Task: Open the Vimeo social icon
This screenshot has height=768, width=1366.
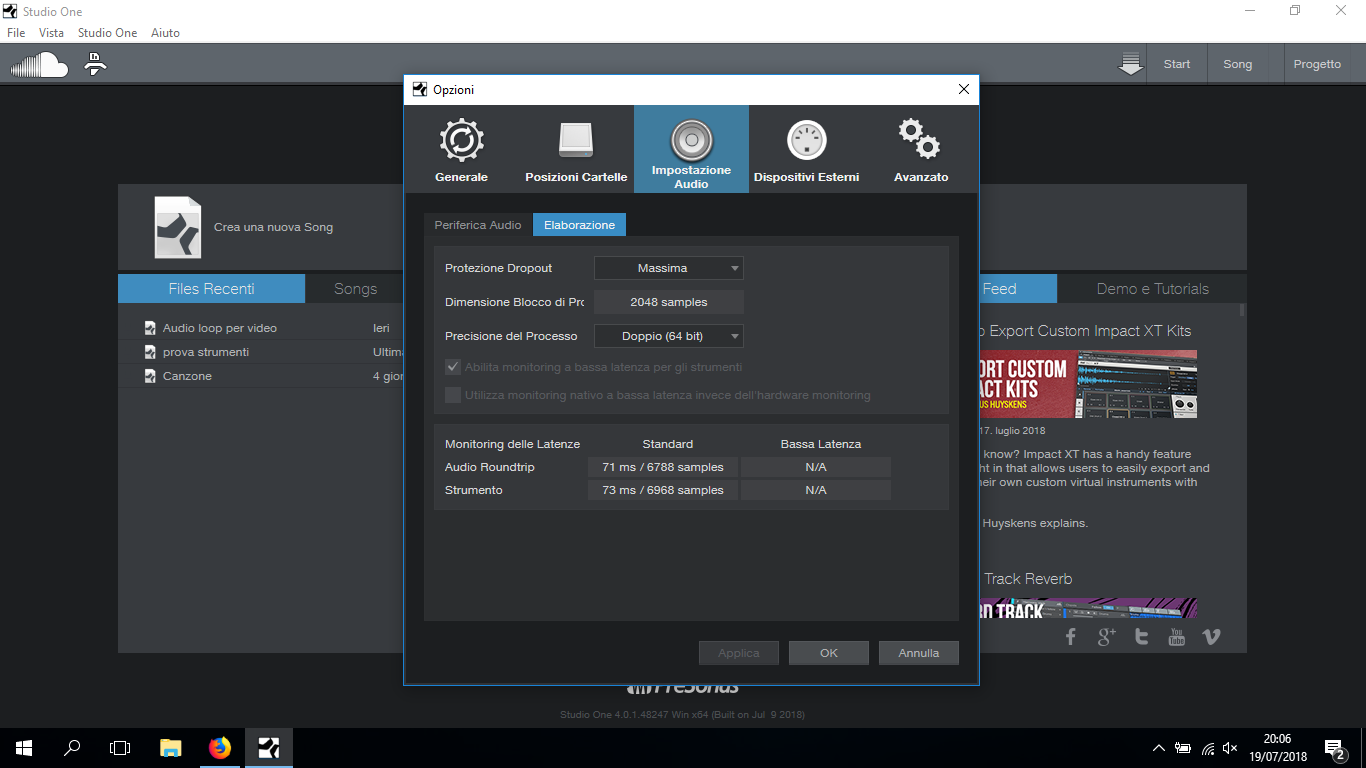Action: [x=1211, y=637]
